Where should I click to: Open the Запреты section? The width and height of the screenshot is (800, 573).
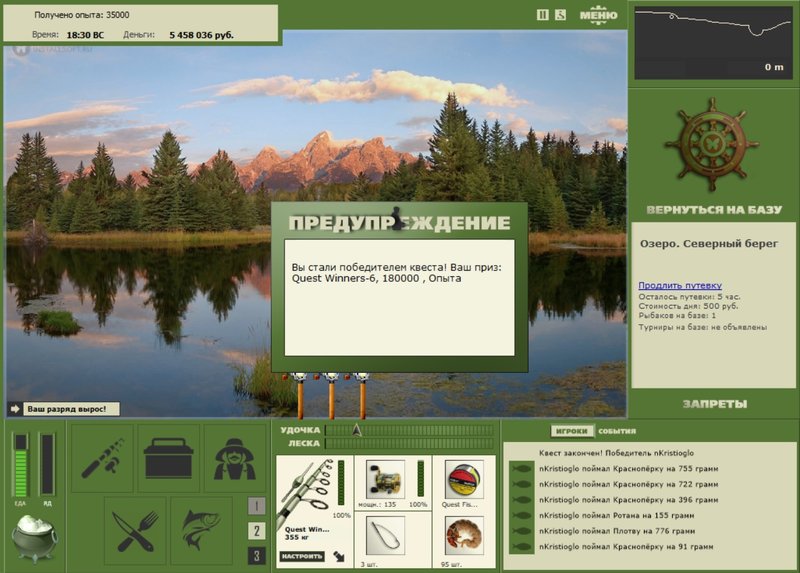click(x=714, y=404)
